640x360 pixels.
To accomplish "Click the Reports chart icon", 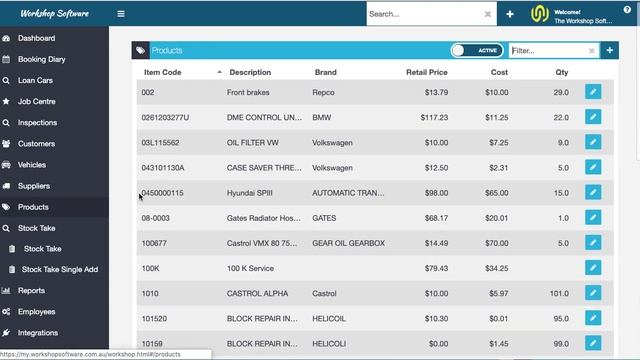I will click(6, 291).
